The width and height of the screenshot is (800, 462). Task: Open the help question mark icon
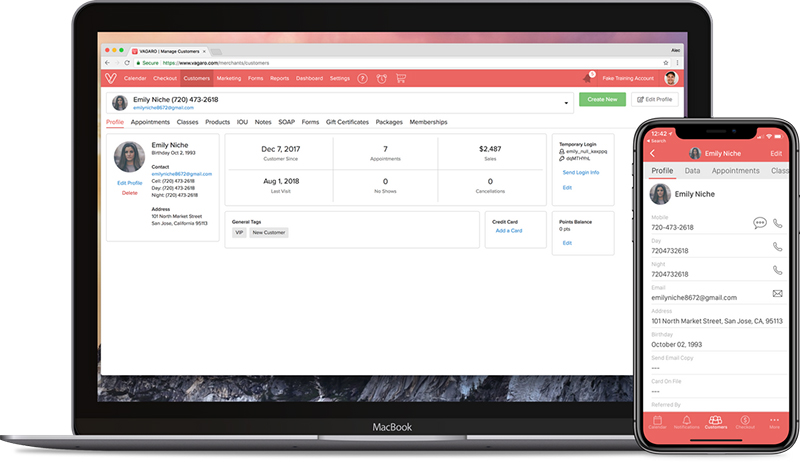point(362,79)
